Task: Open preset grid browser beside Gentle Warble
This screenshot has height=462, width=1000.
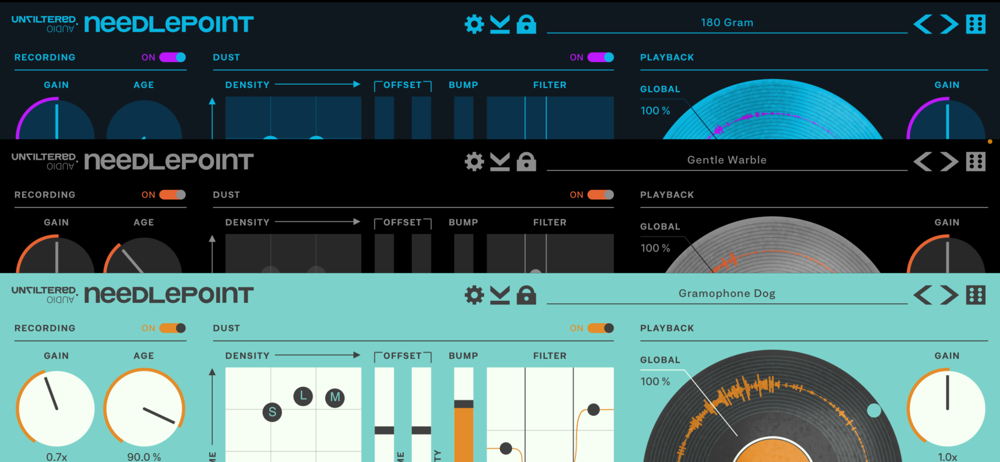Action: [x=975, y=162]
